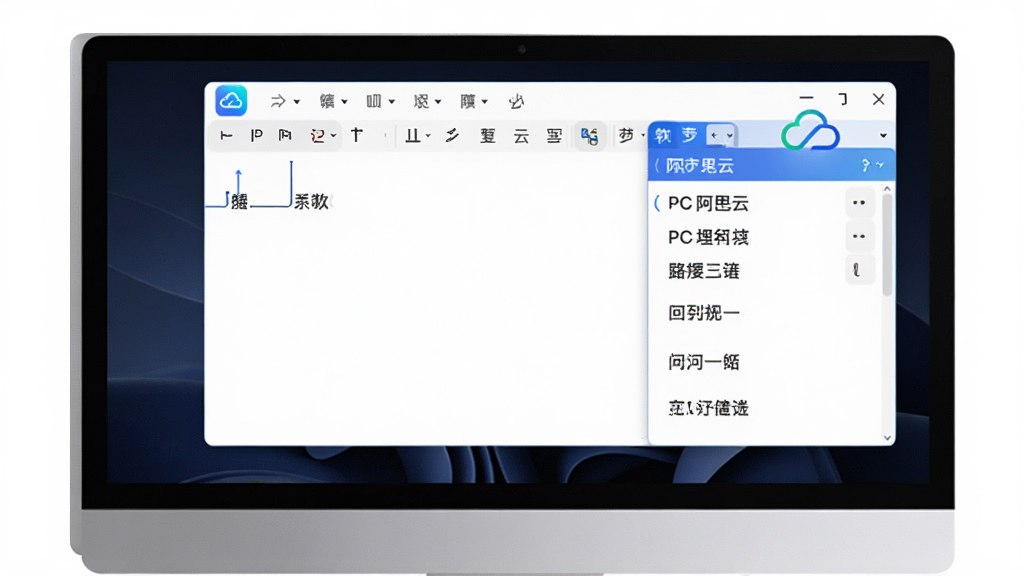1024x576 pixels.
Task: Toggle the highlighted blue translate-style toolbar icon
Action: [x=589, y=136]
